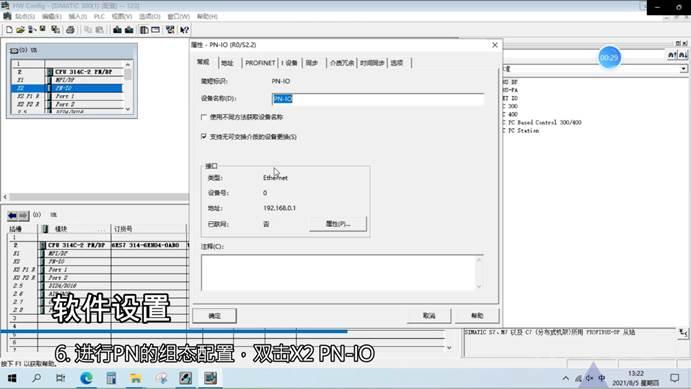Click the Open folder toolbar icon
The image size is (691, 389).
20,30
